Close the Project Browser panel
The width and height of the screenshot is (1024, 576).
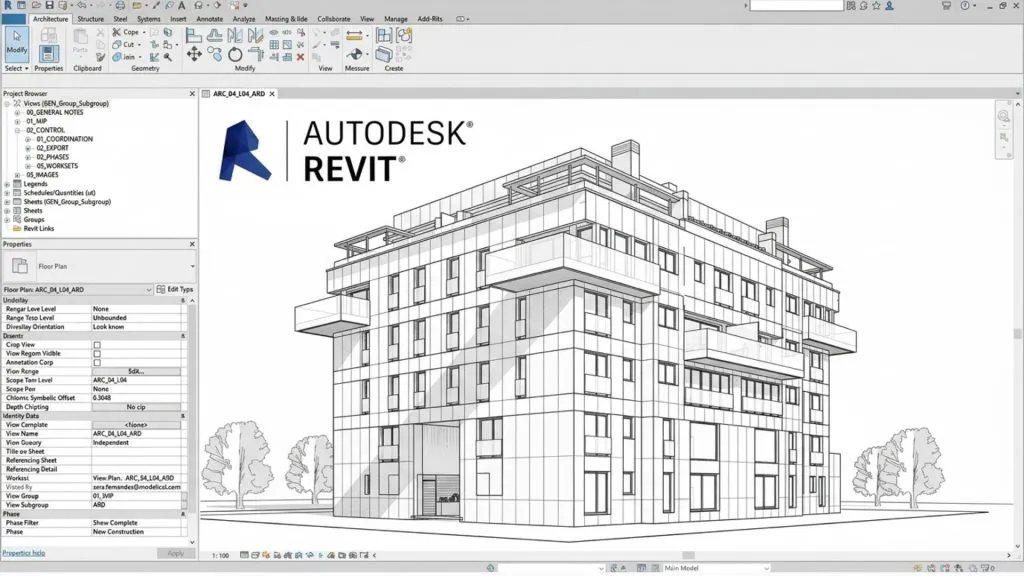pyautogui.click(x=192, y=94)
